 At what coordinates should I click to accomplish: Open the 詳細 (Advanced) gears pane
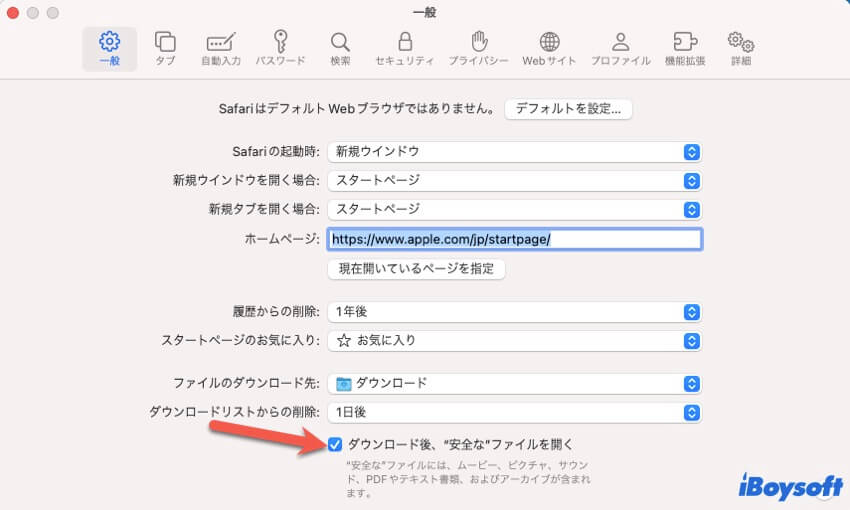click(x=741, y=49)
